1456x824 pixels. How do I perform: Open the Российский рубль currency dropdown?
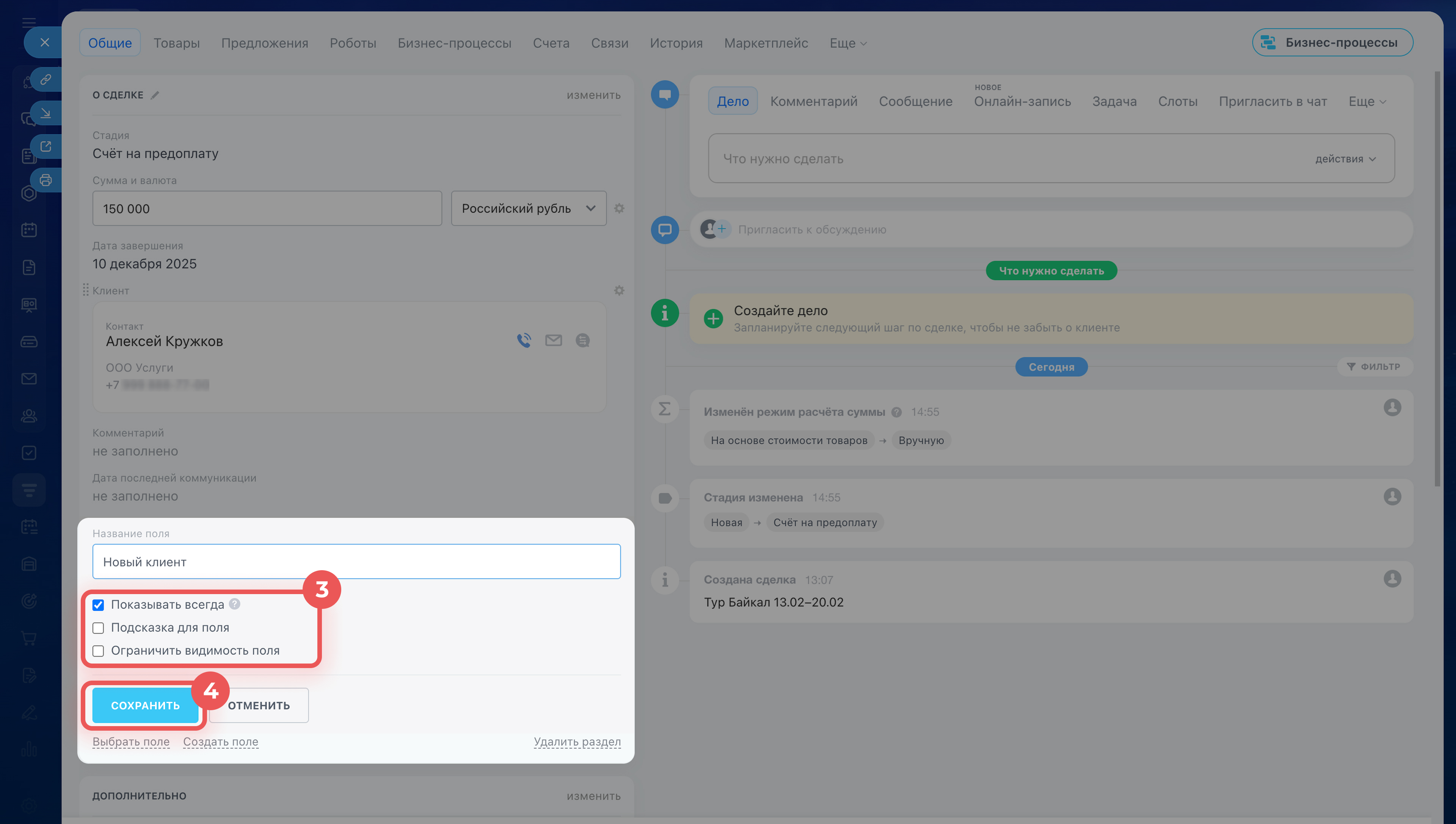528,208
